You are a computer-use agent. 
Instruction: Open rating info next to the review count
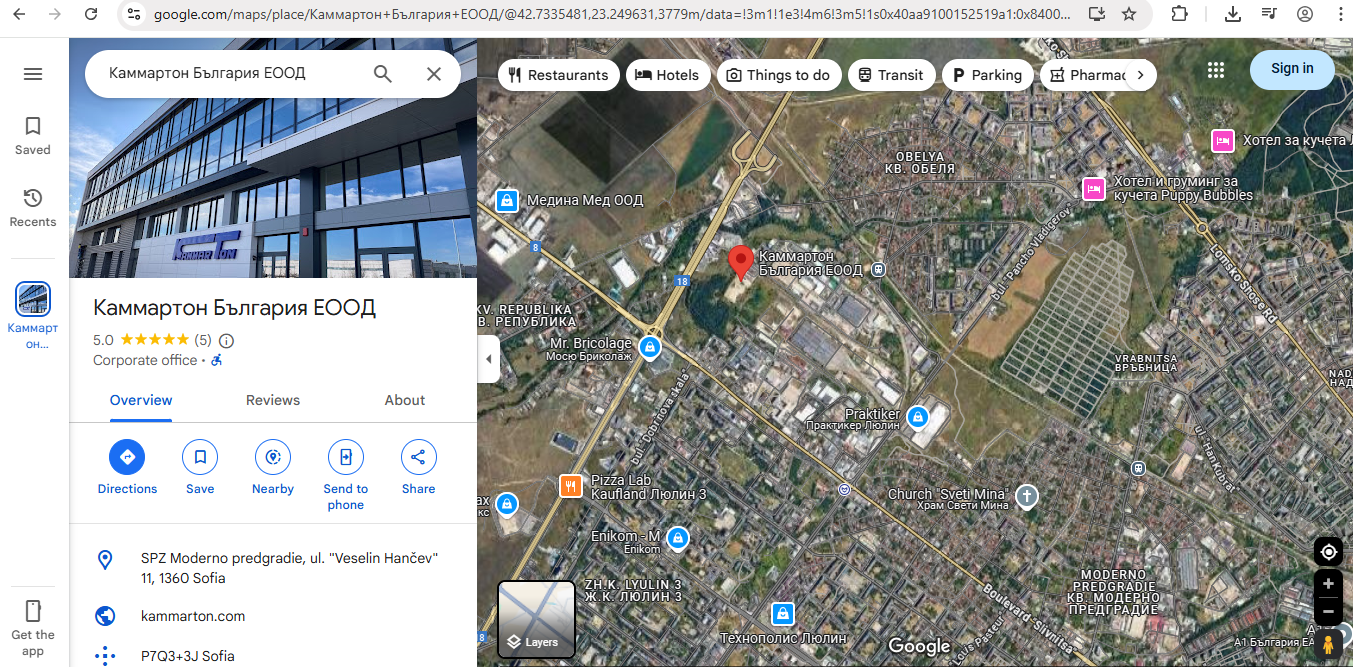226,340
